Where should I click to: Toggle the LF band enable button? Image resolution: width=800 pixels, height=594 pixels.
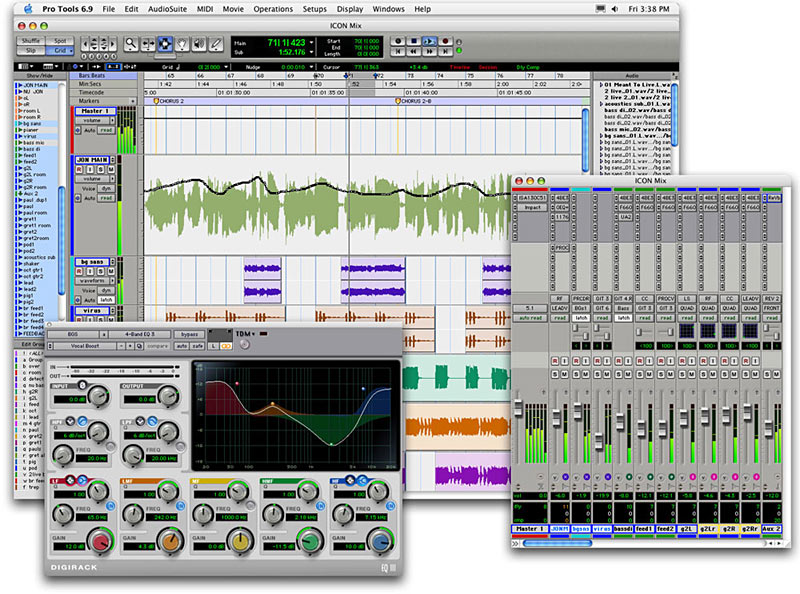110,506
